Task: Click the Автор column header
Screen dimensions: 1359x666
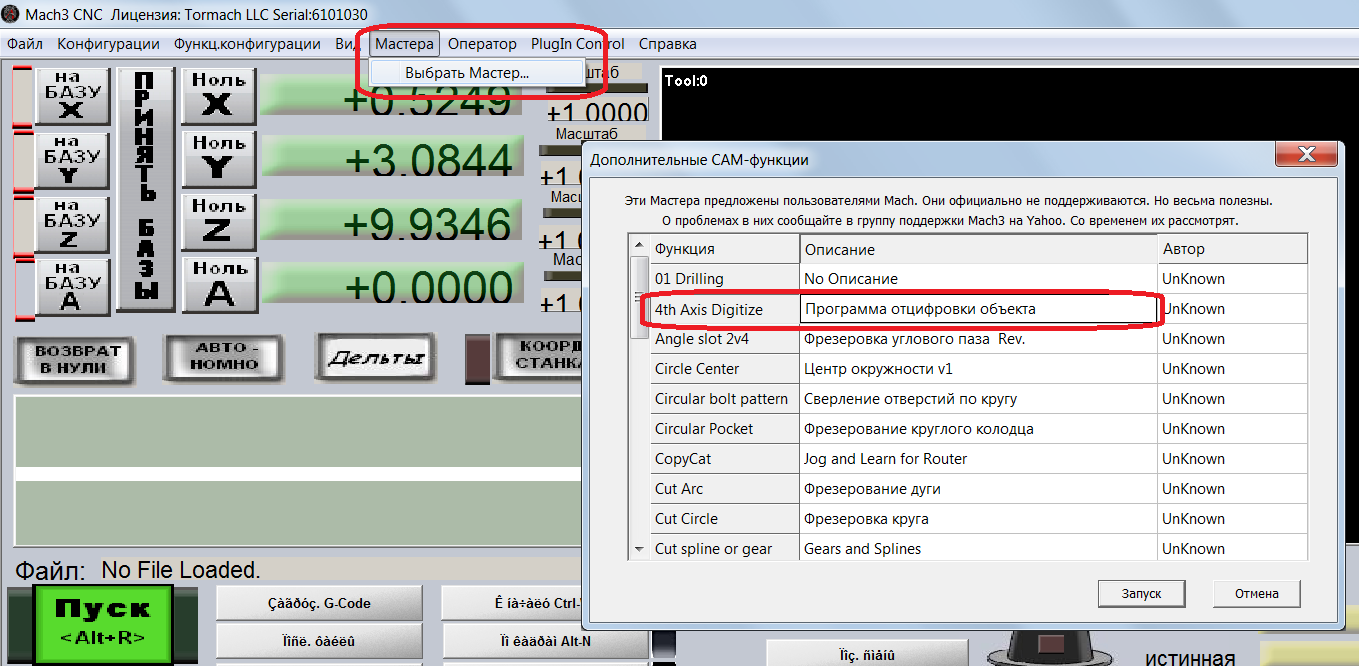Action: click(x=1233, y=249)
